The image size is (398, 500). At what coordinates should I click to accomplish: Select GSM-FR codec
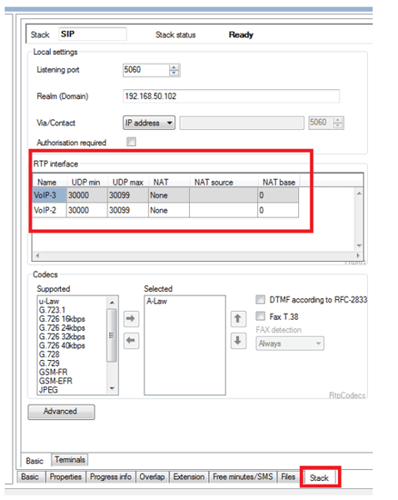[53, 372]
